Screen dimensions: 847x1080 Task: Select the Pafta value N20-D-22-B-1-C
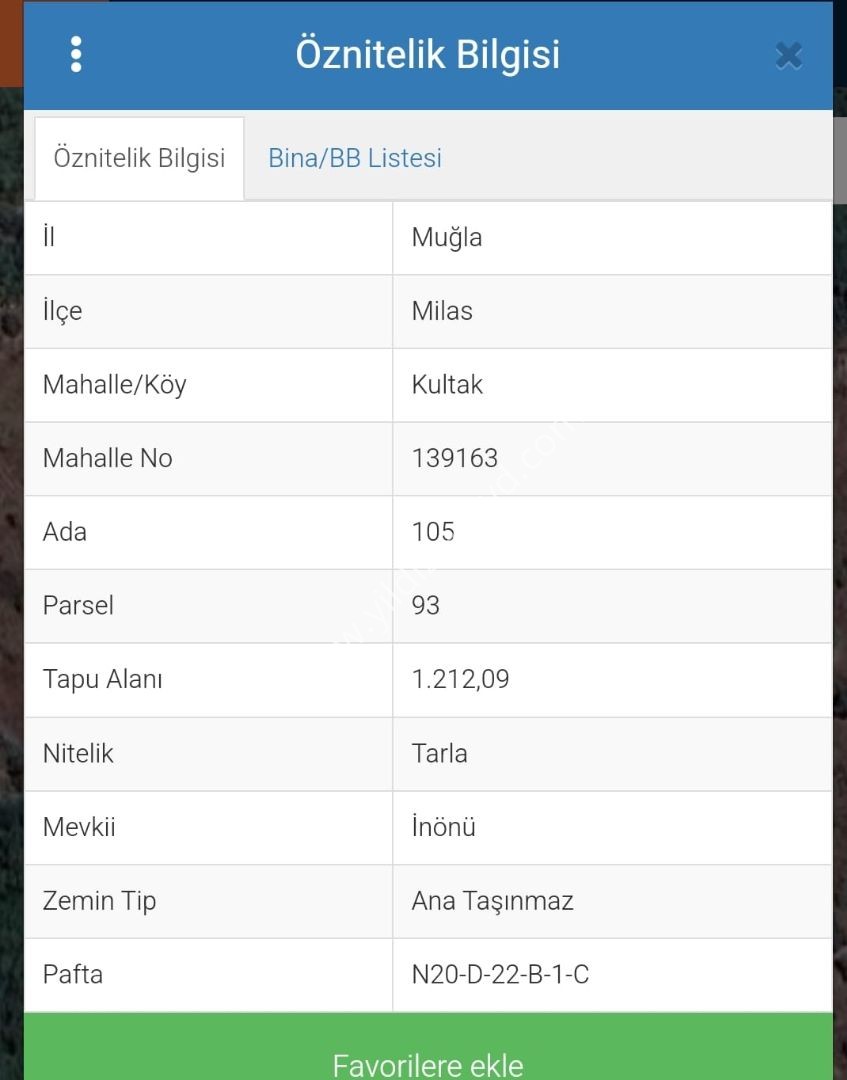pyautogui.click(x=500, y=975)
